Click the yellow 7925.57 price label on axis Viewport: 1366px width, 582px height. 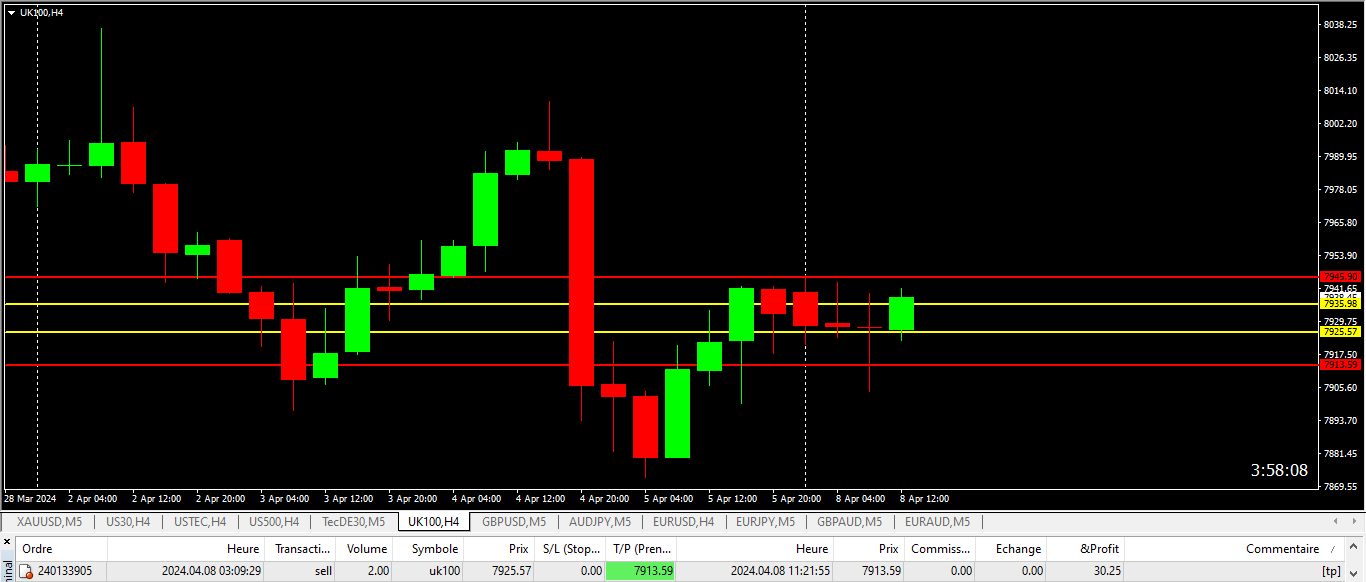point(1340,331)
